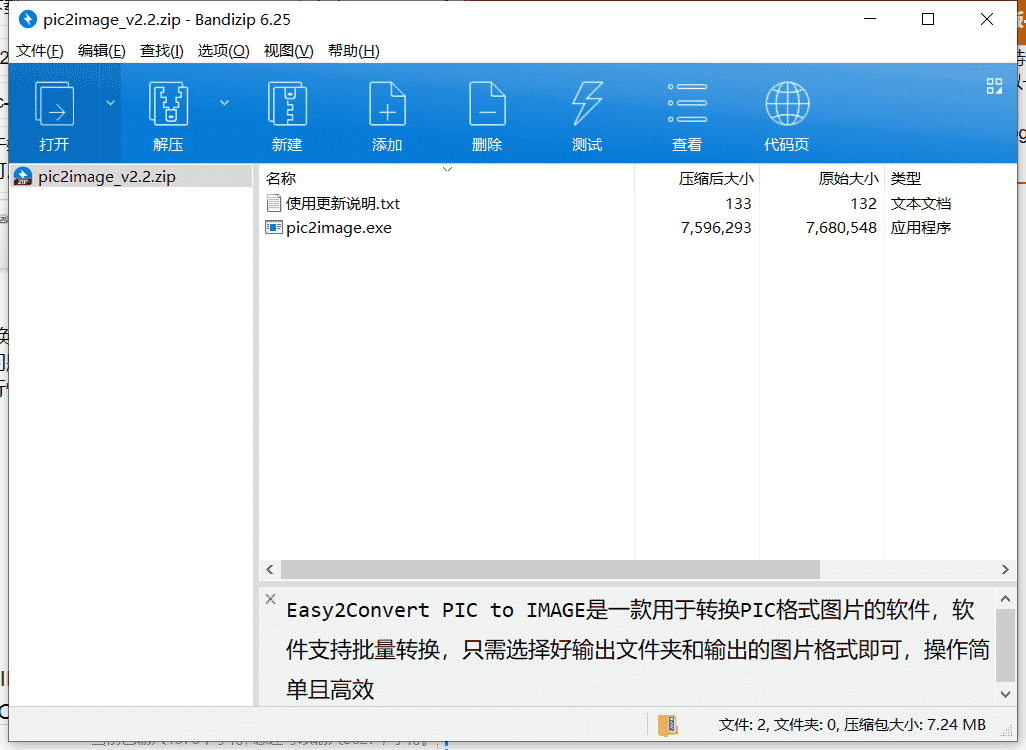
Task: Open the 选项(O) menu
Action: pos(224,51)
